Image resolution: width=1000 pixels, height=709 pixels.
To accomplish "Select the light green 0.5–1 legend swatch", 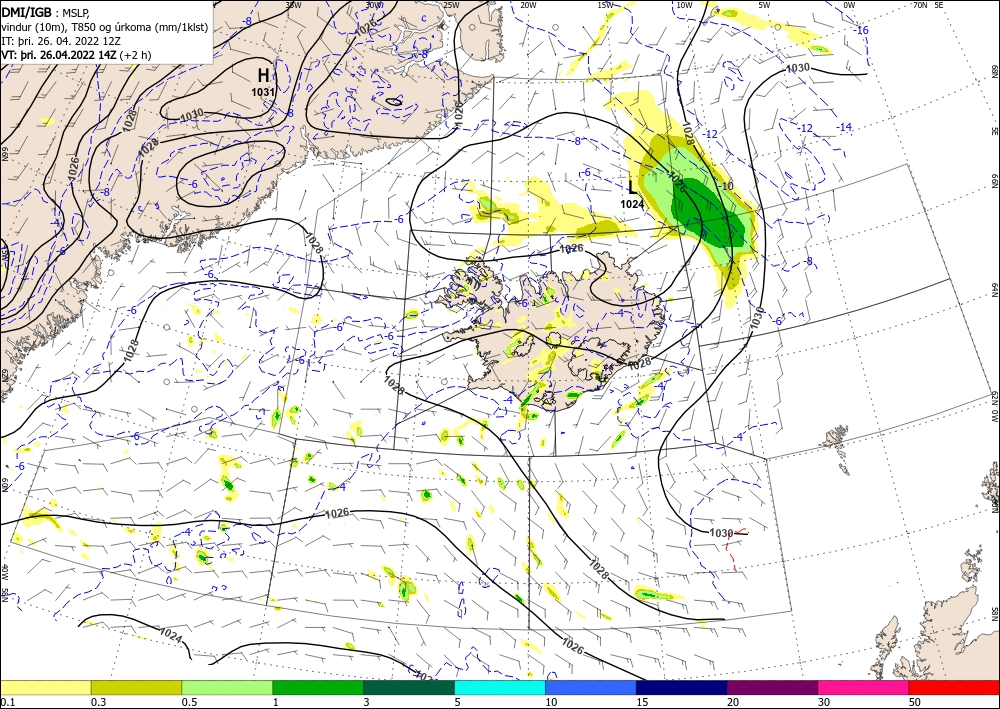I will pos(227,687).
